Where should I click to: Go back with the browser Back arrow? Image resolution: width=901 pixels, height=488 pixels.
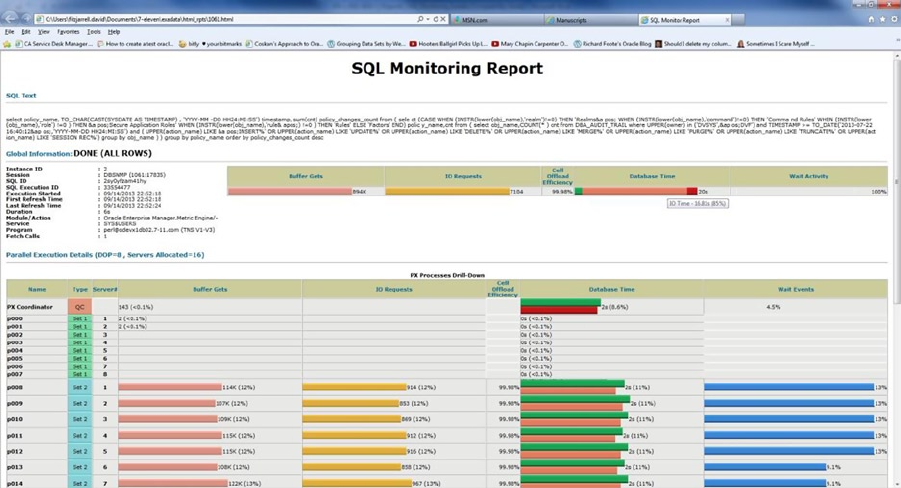pyautogui.click(x=11, y=18)
